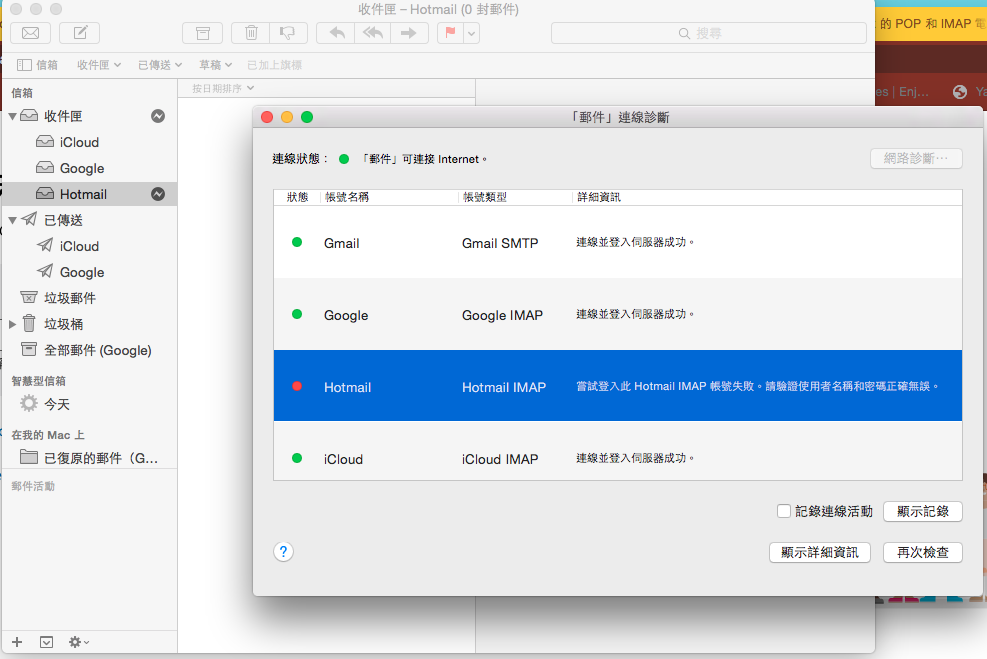Open the 草稿 favorites bar dropdown
Image resolution: width=987 pixels, height=659 pixels.
pos(215,65)
